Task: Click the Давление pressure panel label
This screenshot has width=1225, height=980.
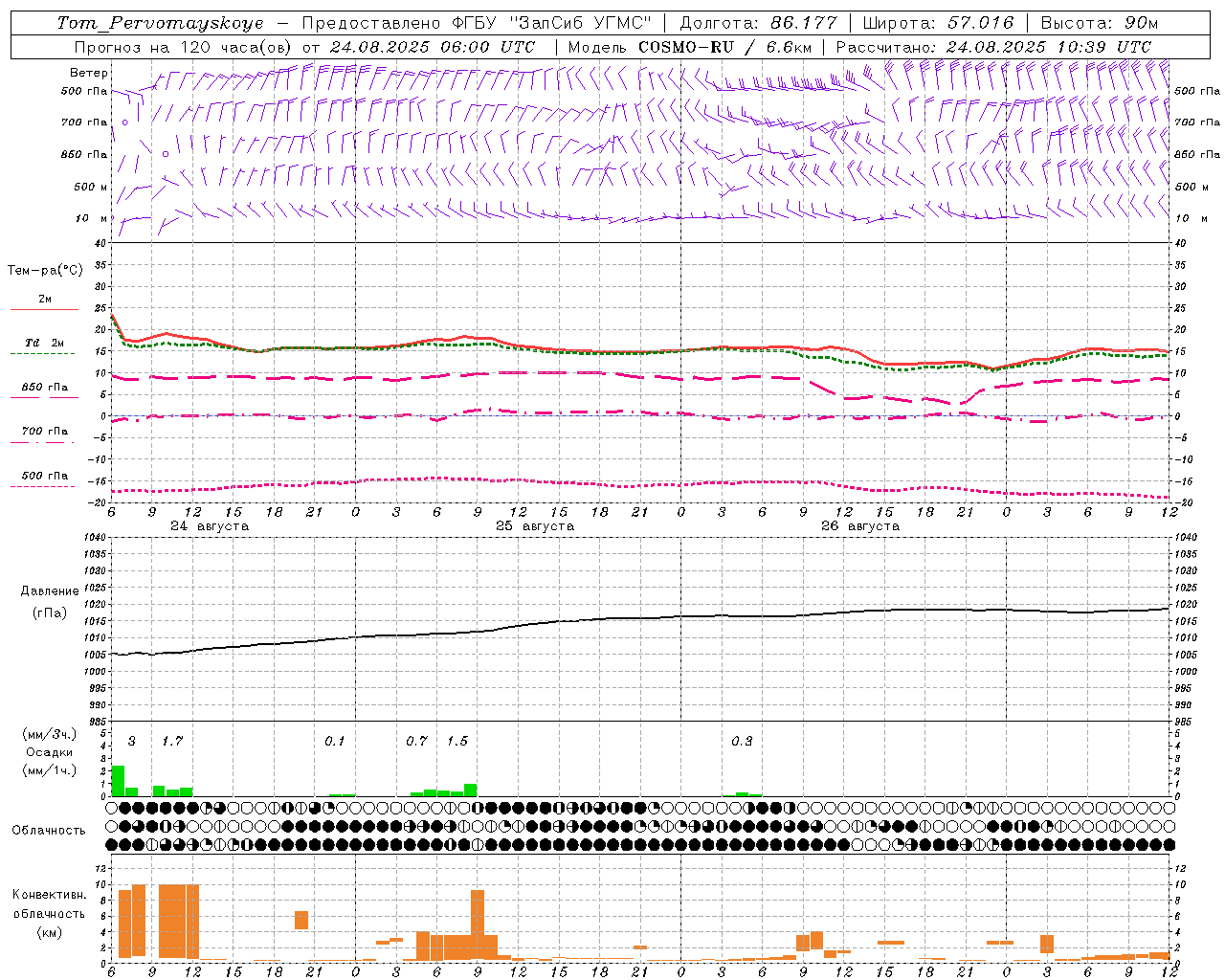Action: [50, 591]
